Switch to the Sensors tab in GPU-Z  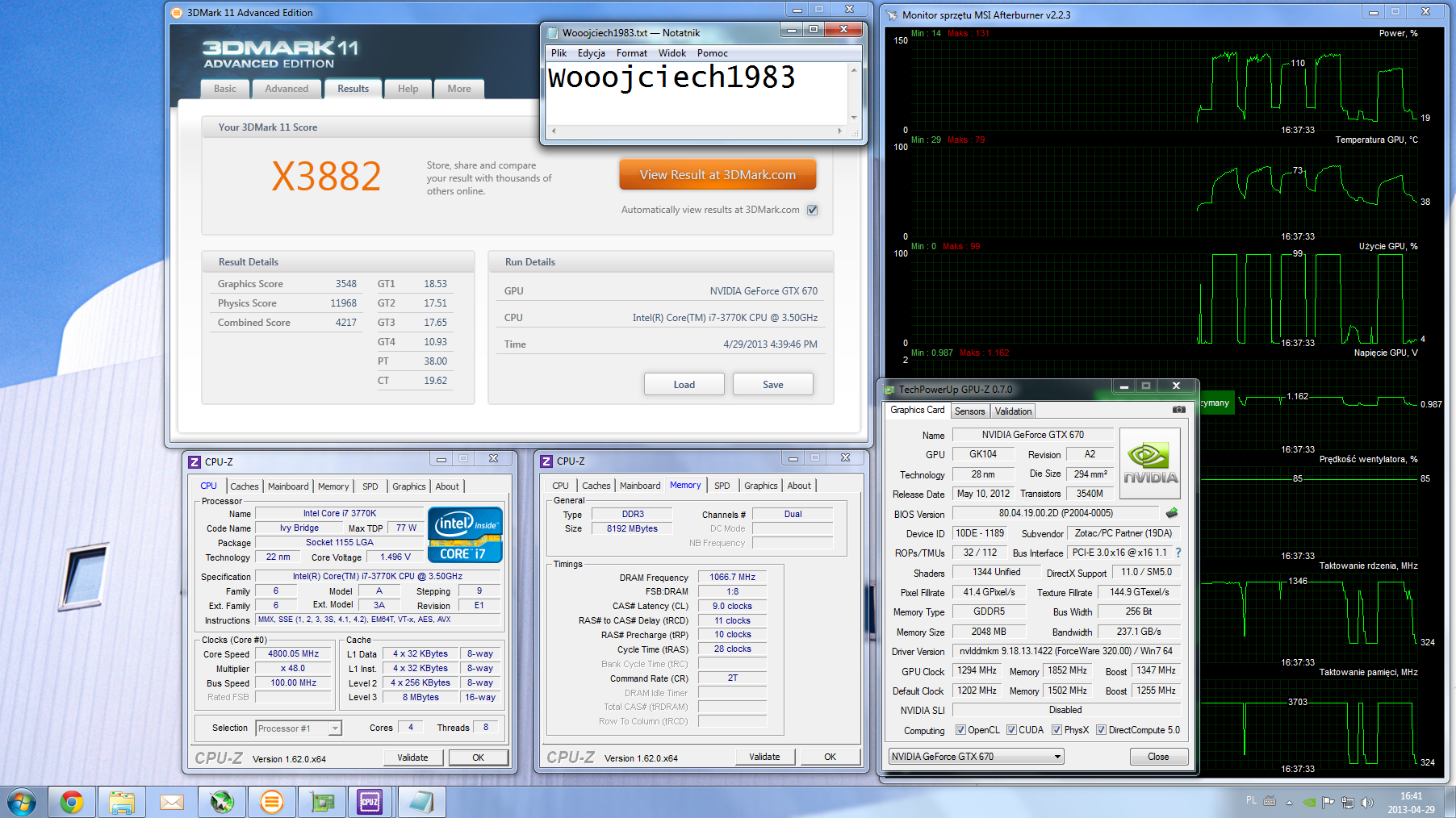point(969,411)
